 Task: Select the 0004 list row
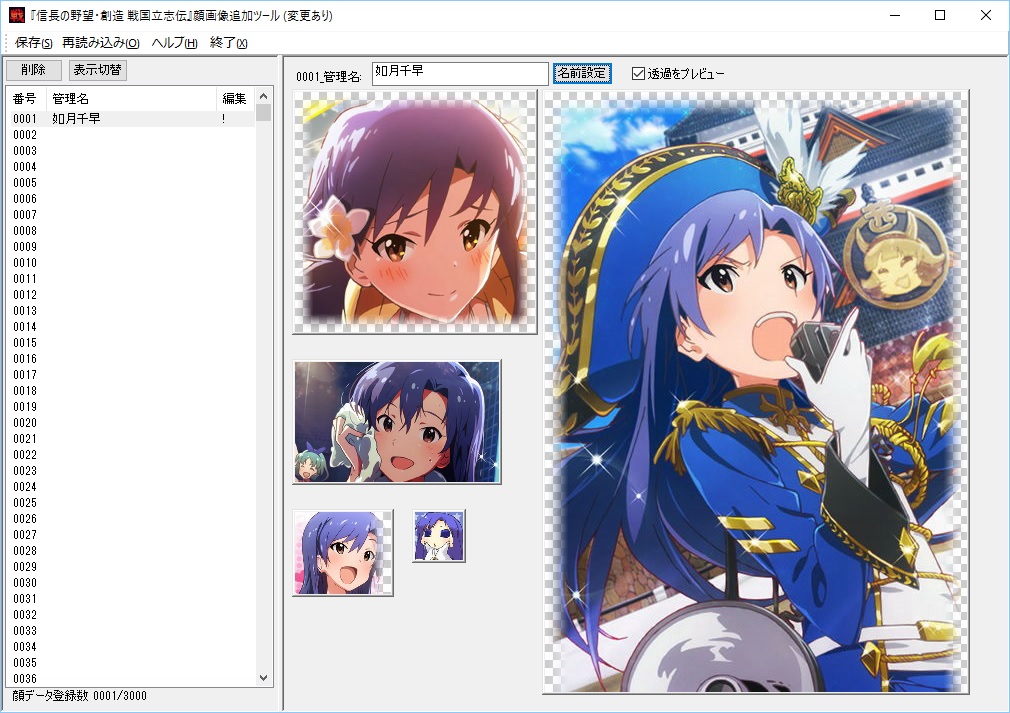[131, 167]
